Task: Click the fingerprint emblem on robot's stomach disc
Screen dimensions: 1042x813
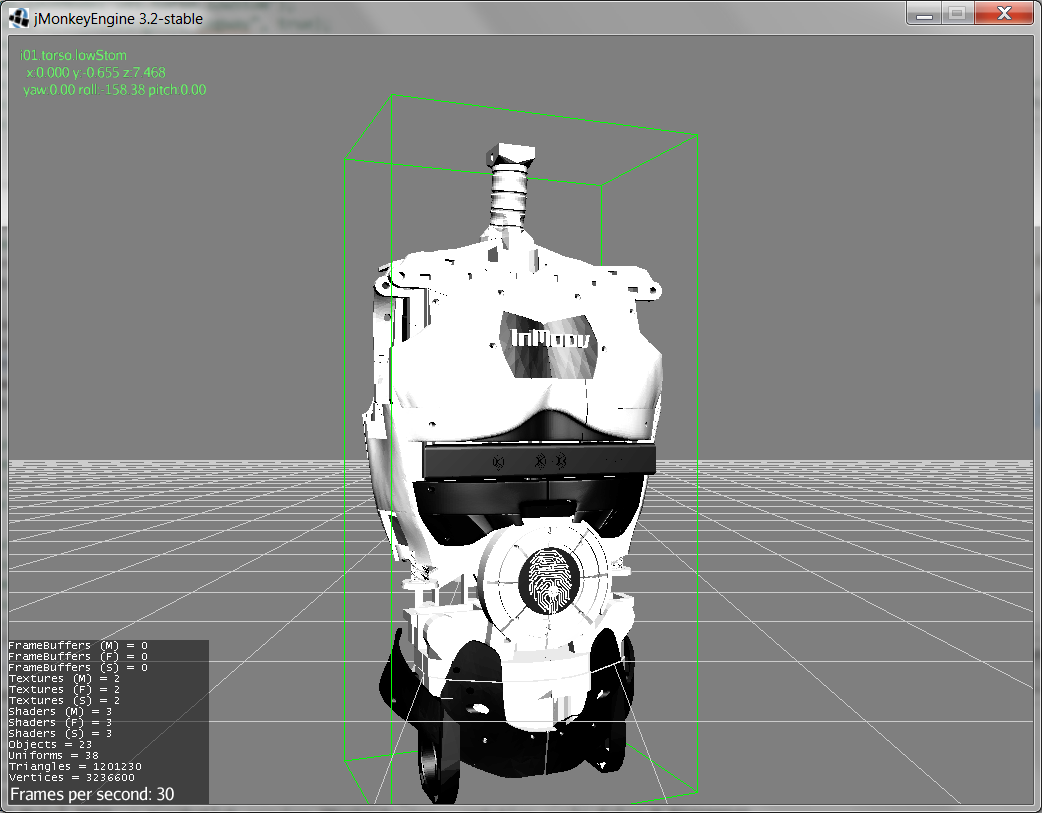Action: pyautogui.click(x=549, y=582)
